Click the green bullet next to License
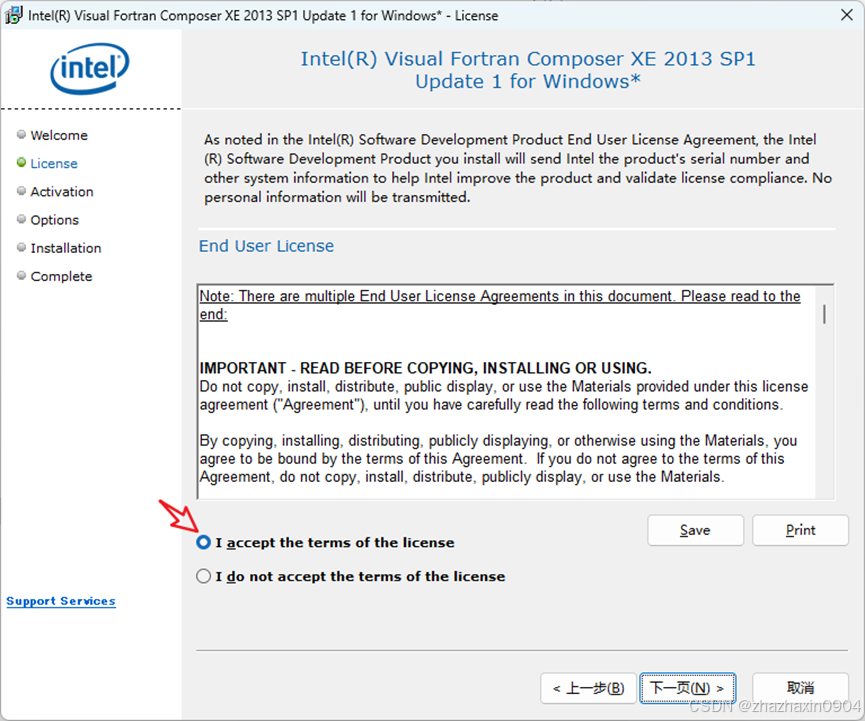 (x=22, y=162)
